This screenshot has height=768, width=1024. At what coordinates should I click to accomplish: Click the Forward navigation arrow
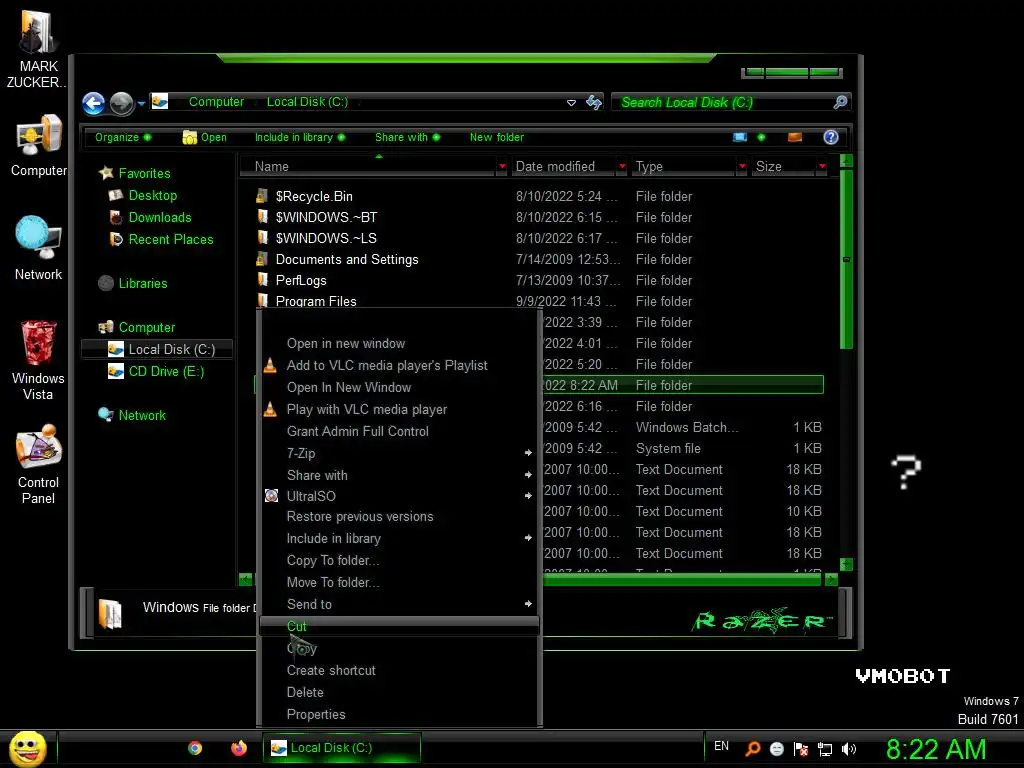[121, 103]
